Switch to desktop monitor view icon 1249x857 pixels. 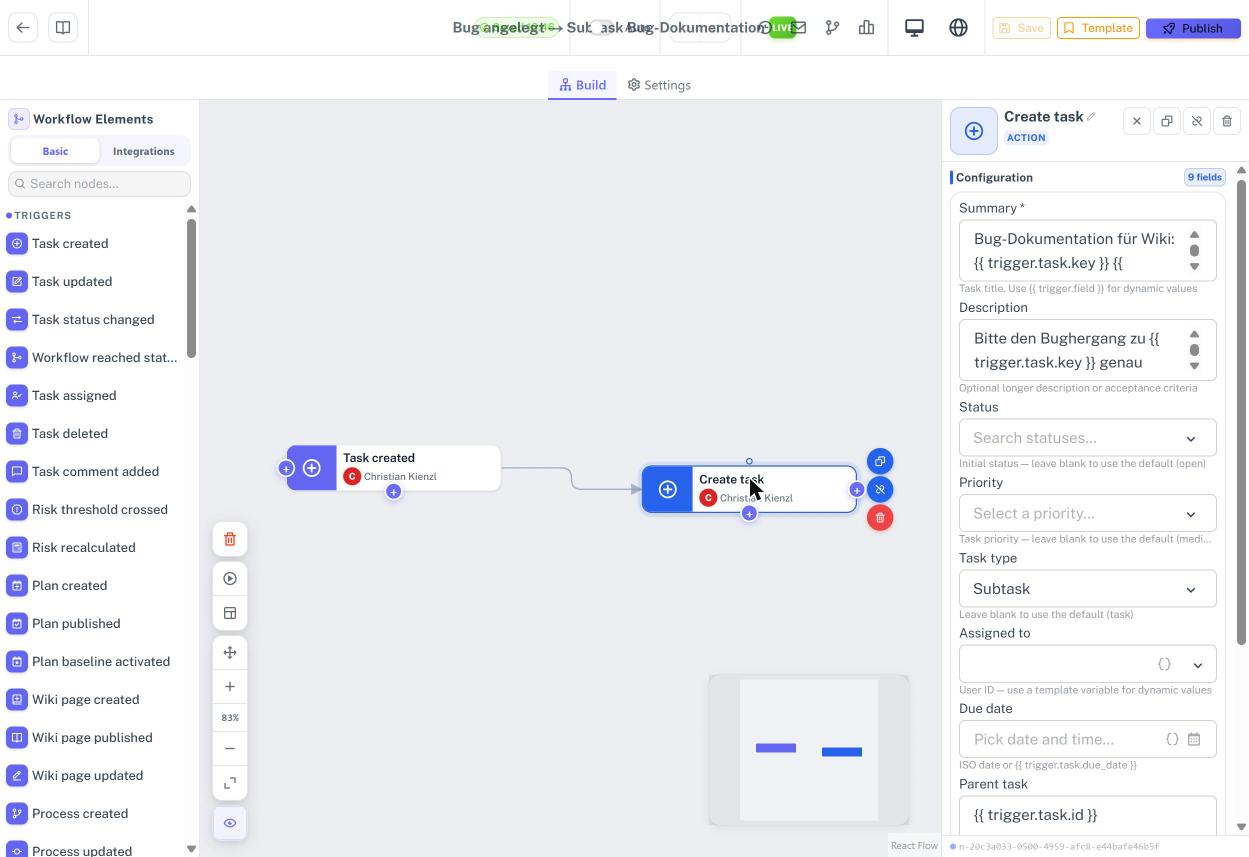pyautogui.click(x=914, y=28)
